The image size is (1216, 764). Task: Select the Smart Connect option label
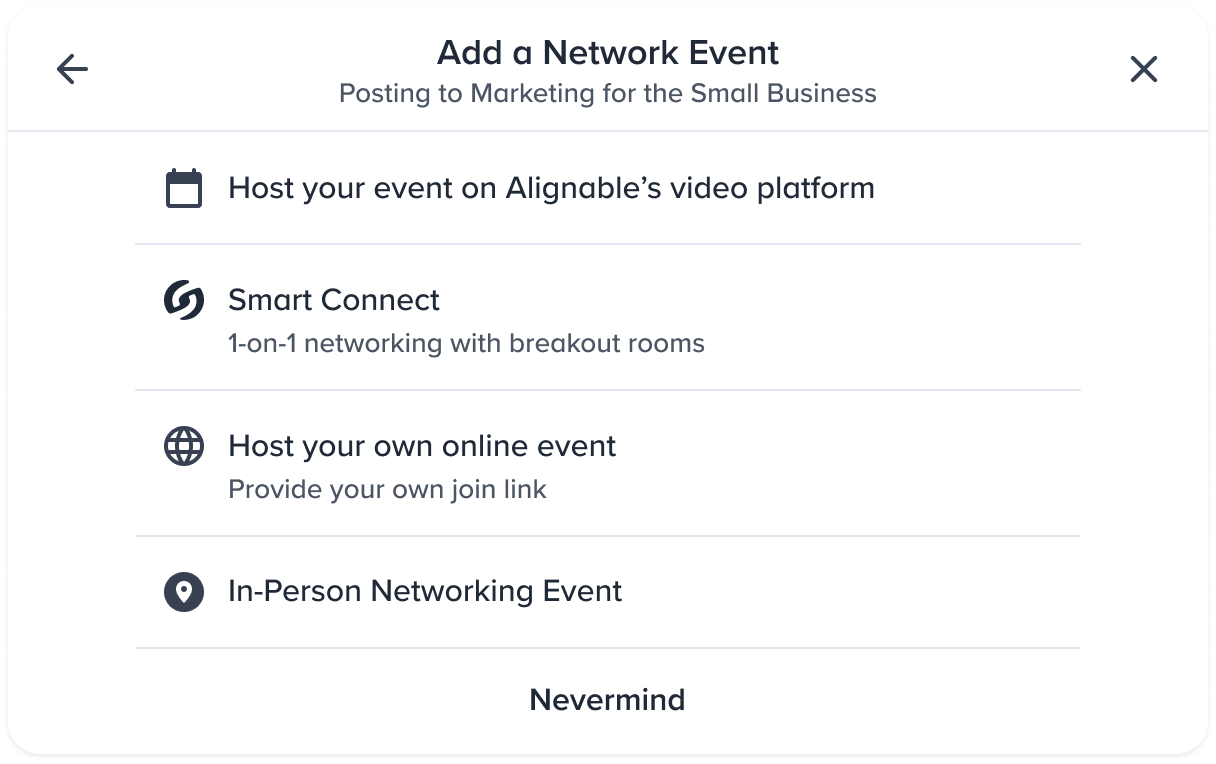(x=334, y=300)
